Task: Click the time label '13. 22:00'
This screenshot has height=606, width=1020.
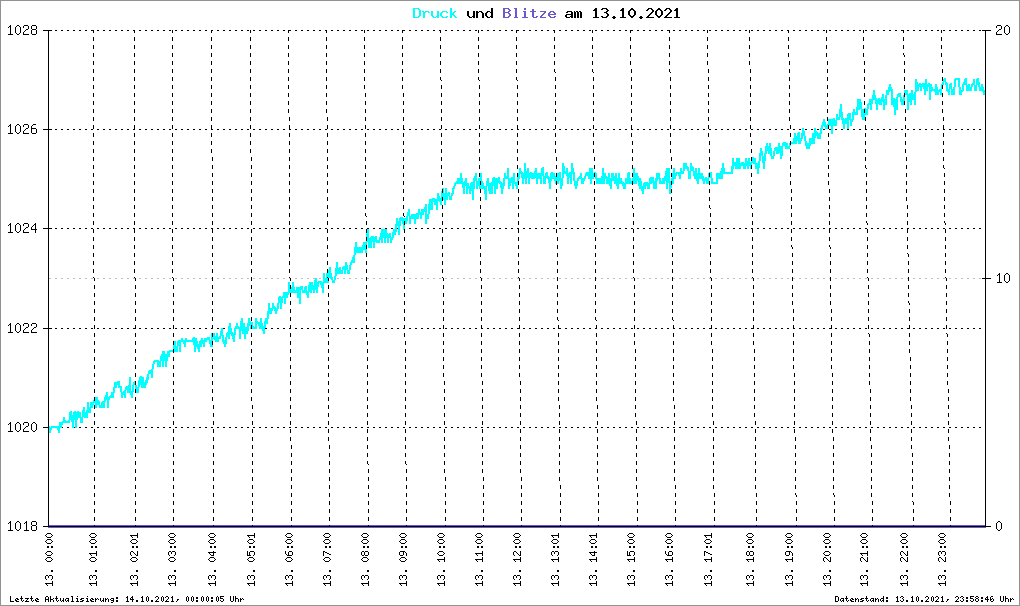Action: tap(904, 559)
